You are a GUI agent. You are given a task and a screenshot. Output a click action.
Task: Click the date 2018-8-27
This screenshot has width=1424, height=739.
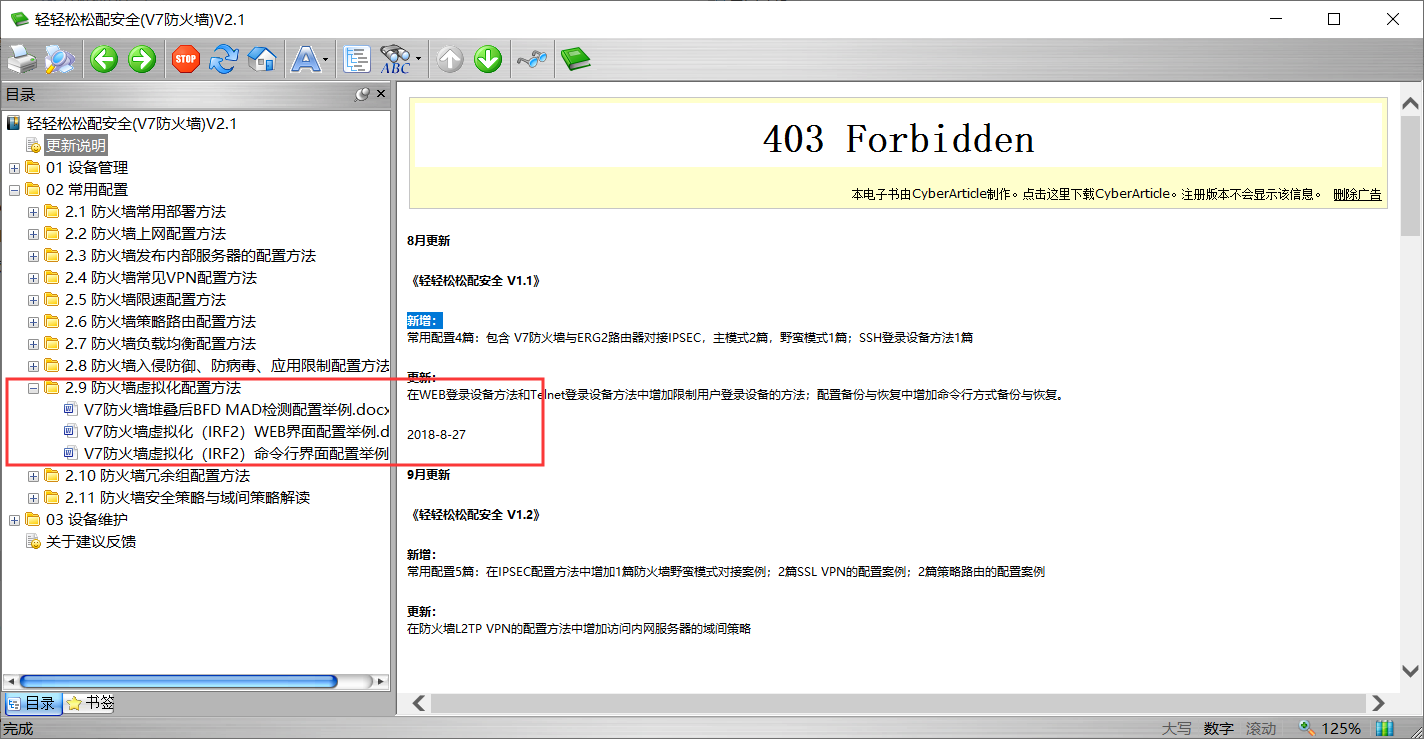[436, 435]
